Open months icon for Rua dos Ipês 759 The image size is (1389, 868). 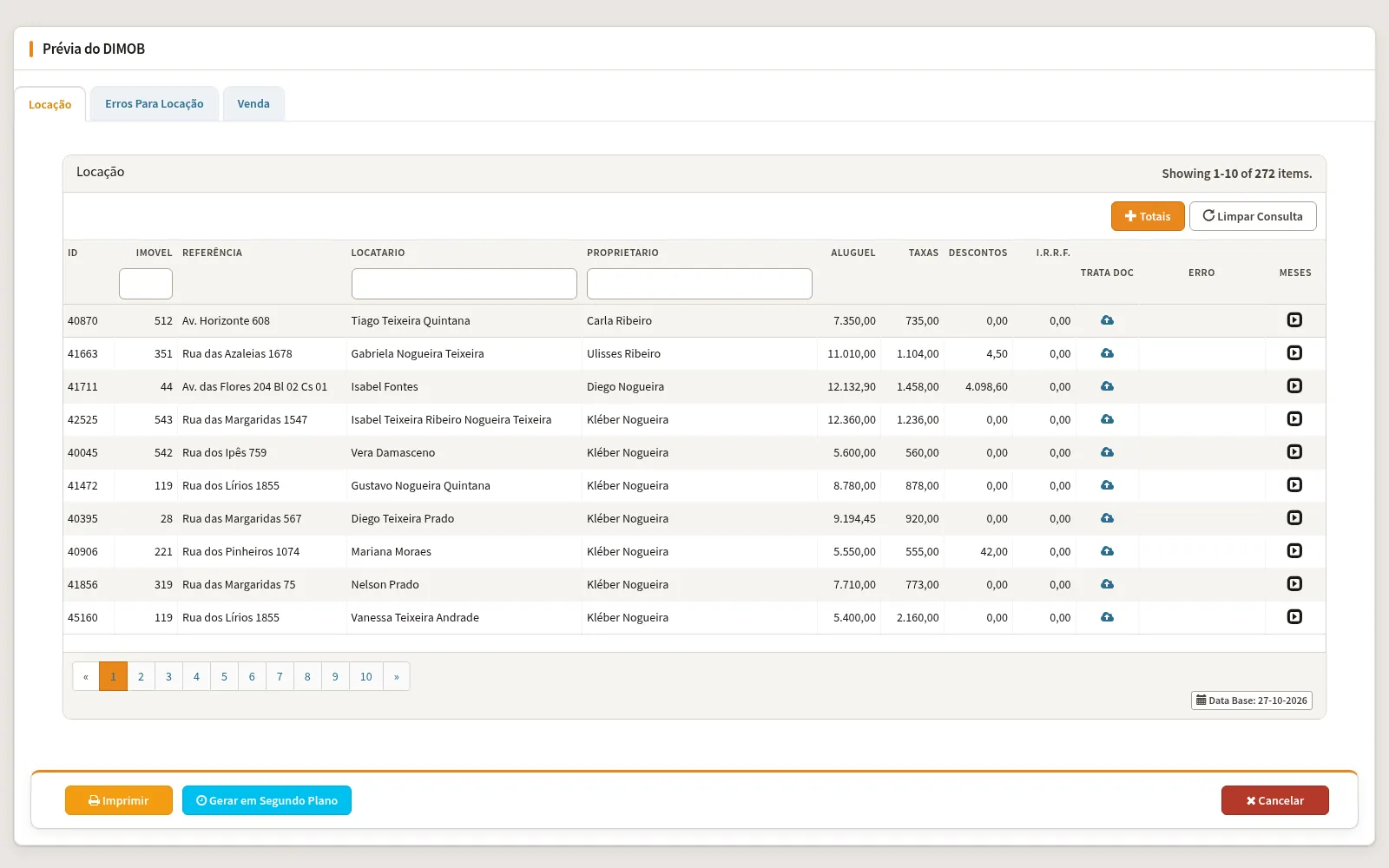[1294, 452]
